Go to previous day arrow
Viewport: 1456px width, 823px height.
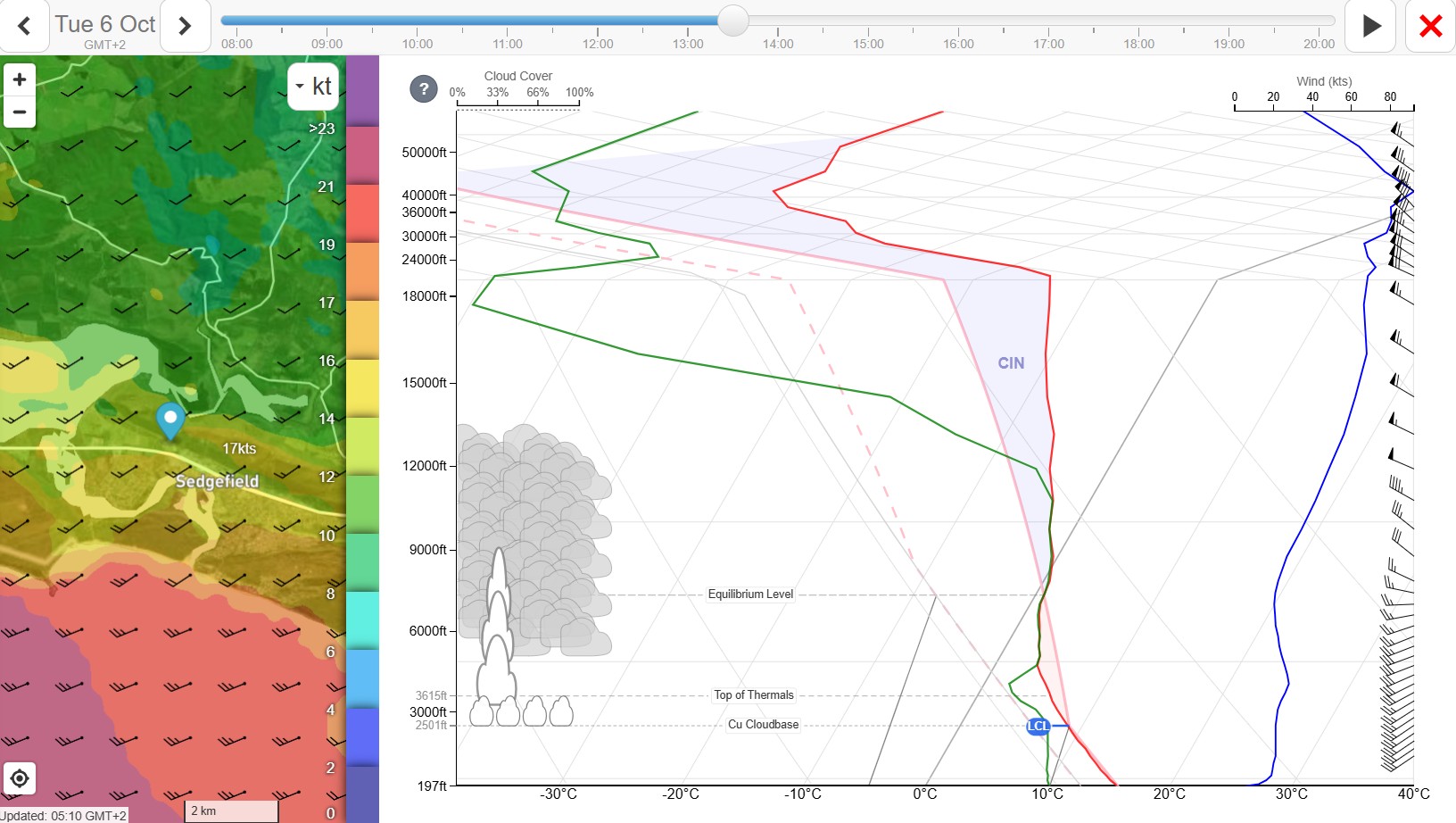[x=24, y=26]
